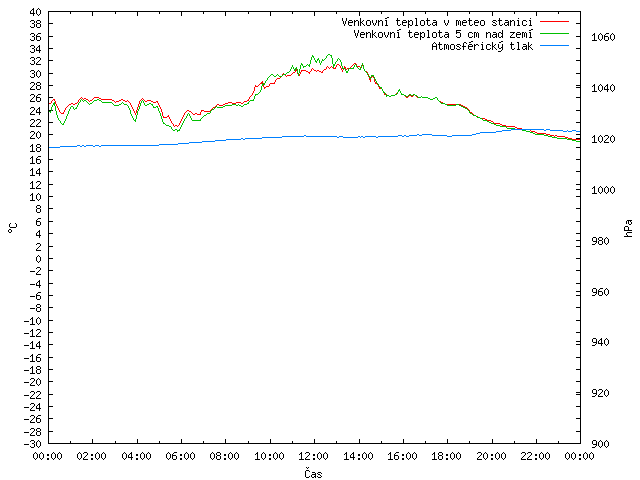Click the x-axis label '22:00'

535,456
